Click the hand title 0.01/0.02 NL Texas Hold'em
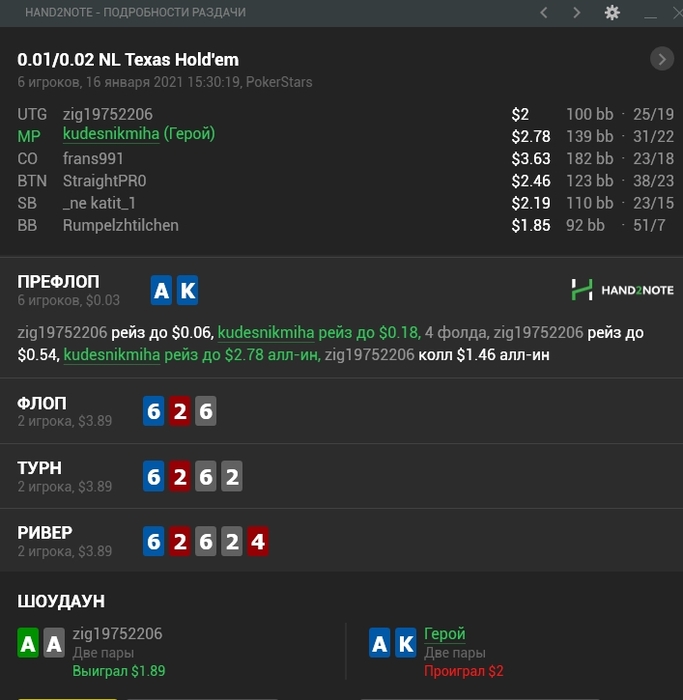This screenshot has height=700, width=683. tap(128, 60)
